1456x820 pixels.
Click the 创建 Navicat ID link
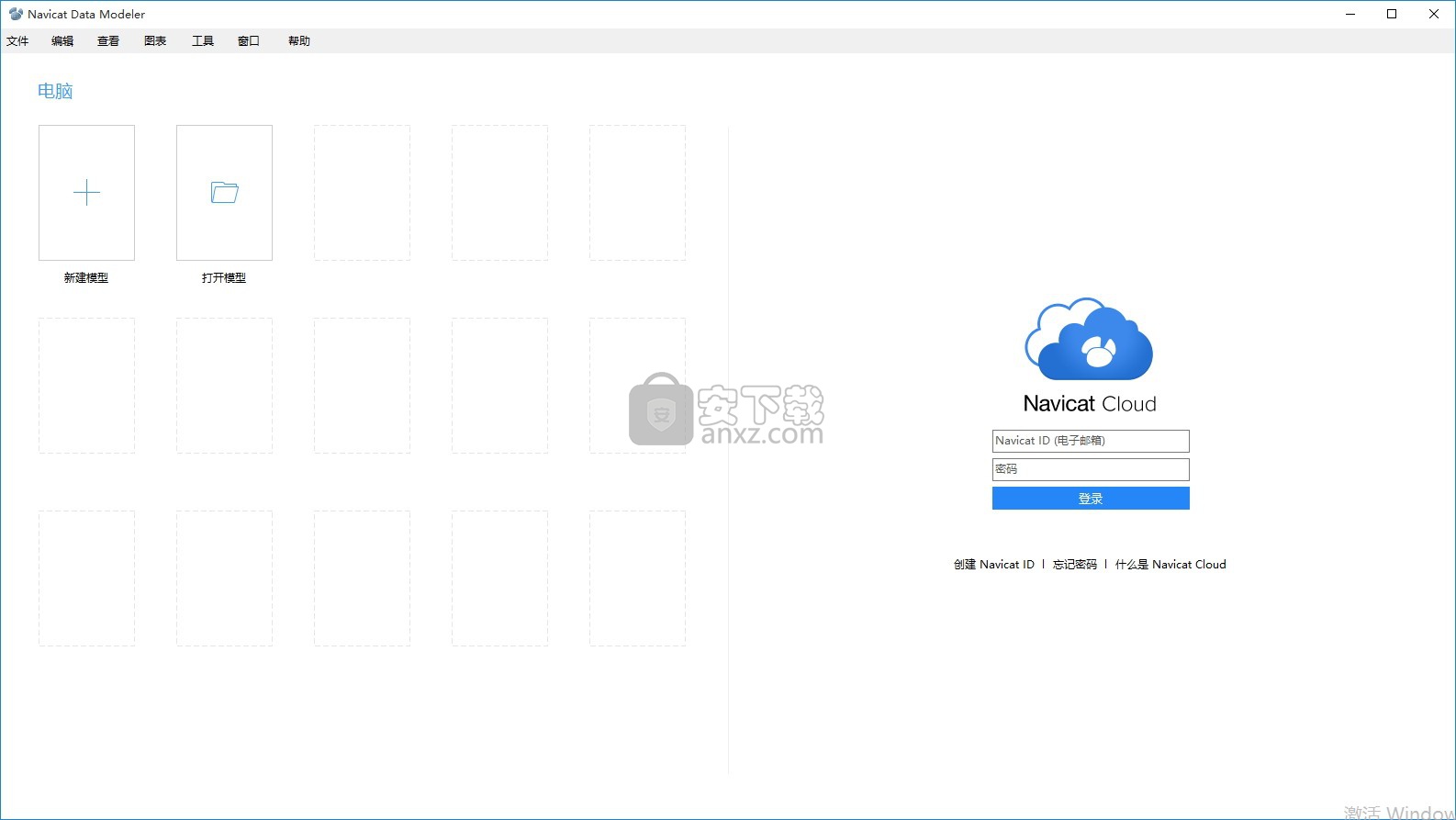[993, 565]
